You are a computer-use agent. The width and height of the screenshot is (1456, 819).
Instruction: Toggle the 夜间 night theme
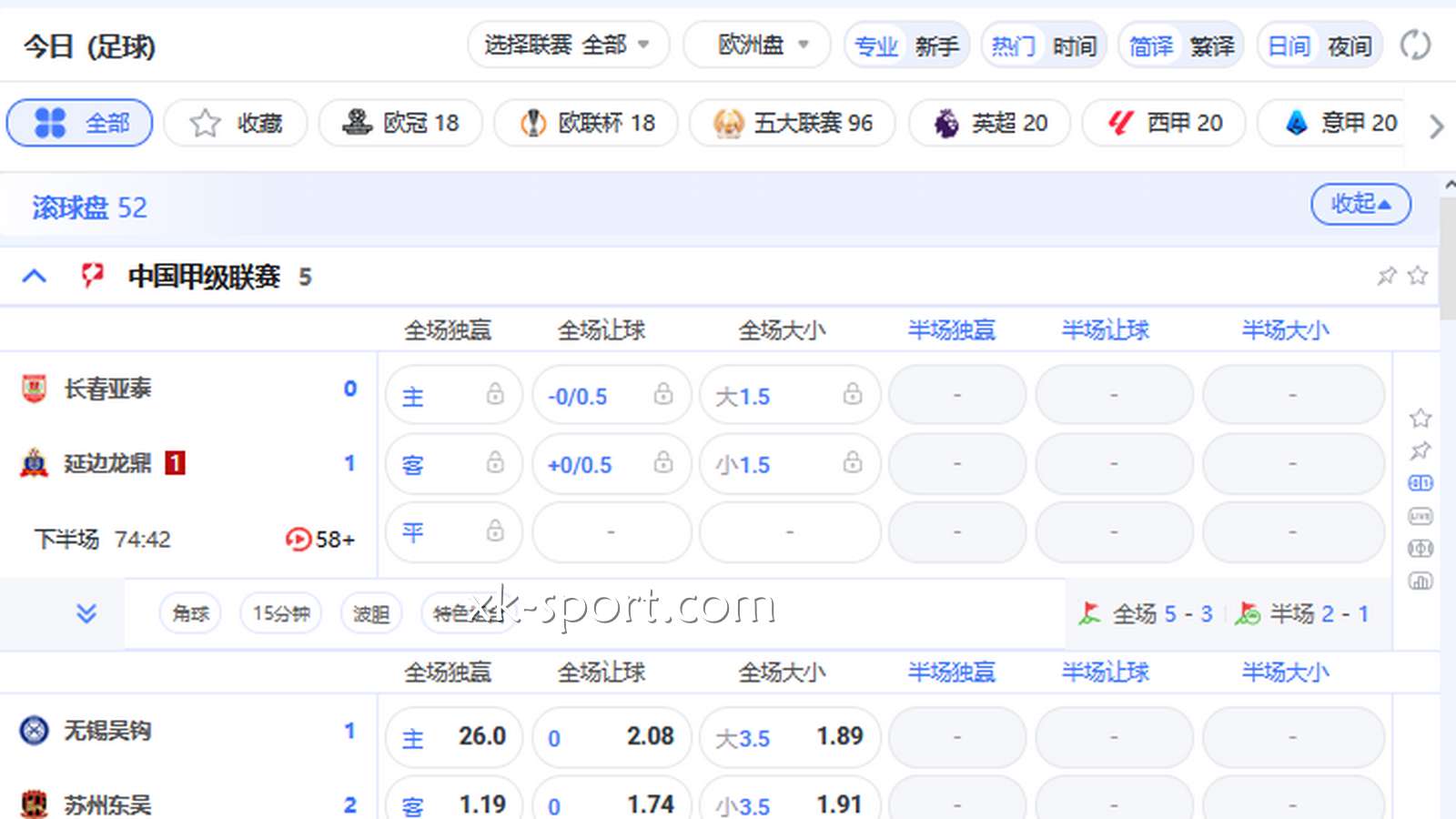[1350, 45]
